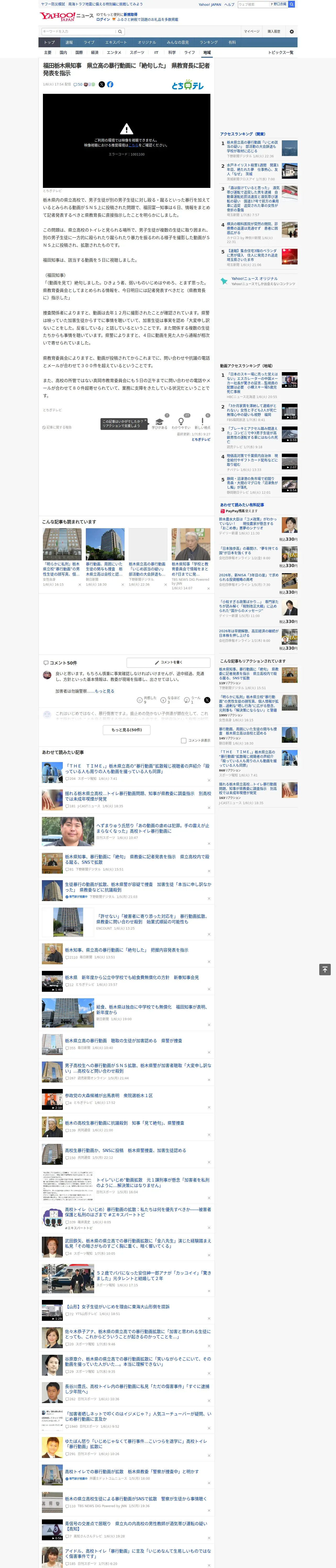Viewport: 336px width, 1568px height.
Task: Click the scroll-to-top arrow button
Action: click(325, 970)
